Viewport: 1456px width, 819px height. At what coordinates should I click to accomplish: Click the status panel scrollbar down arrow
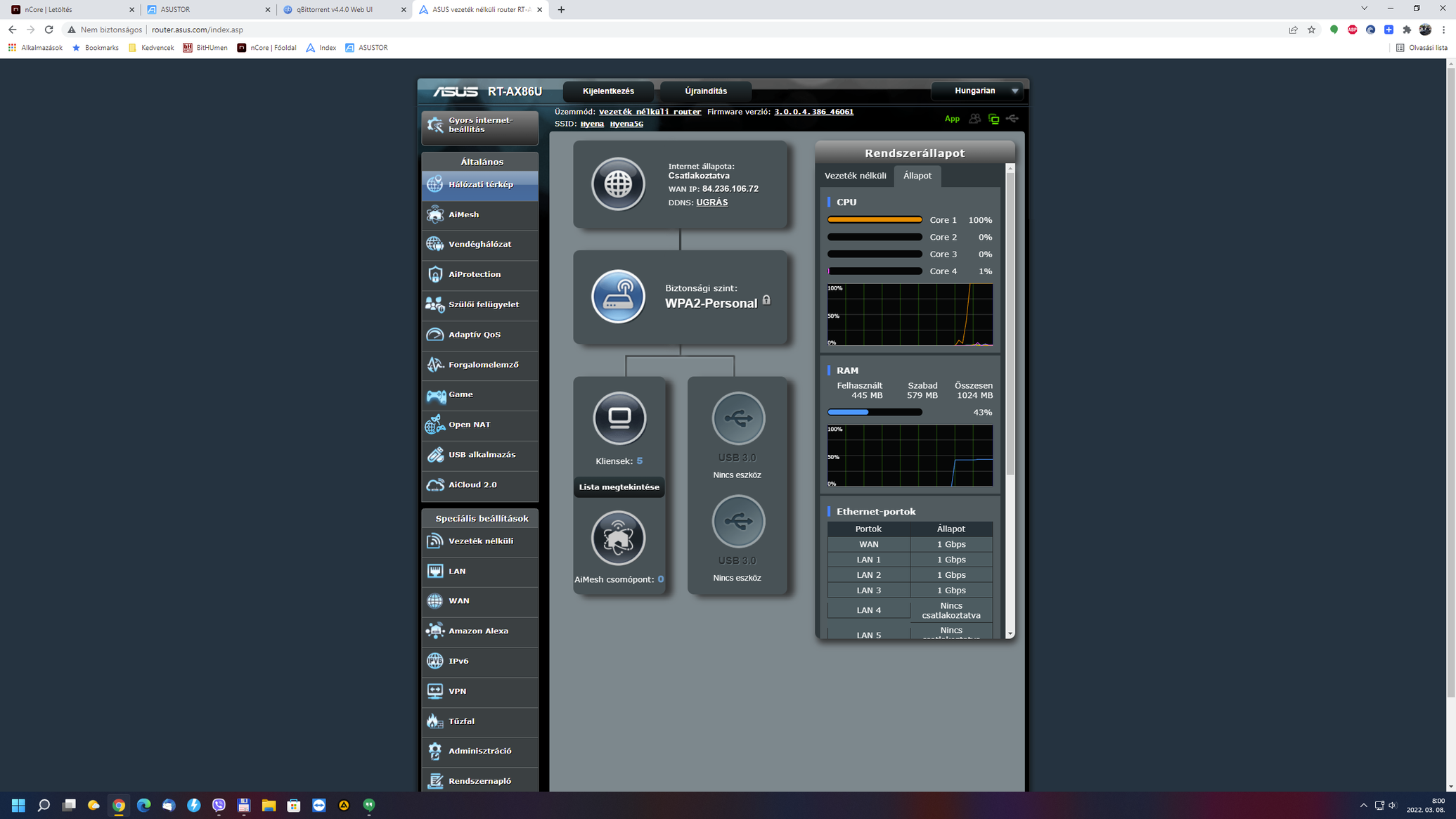point(1010,634)
